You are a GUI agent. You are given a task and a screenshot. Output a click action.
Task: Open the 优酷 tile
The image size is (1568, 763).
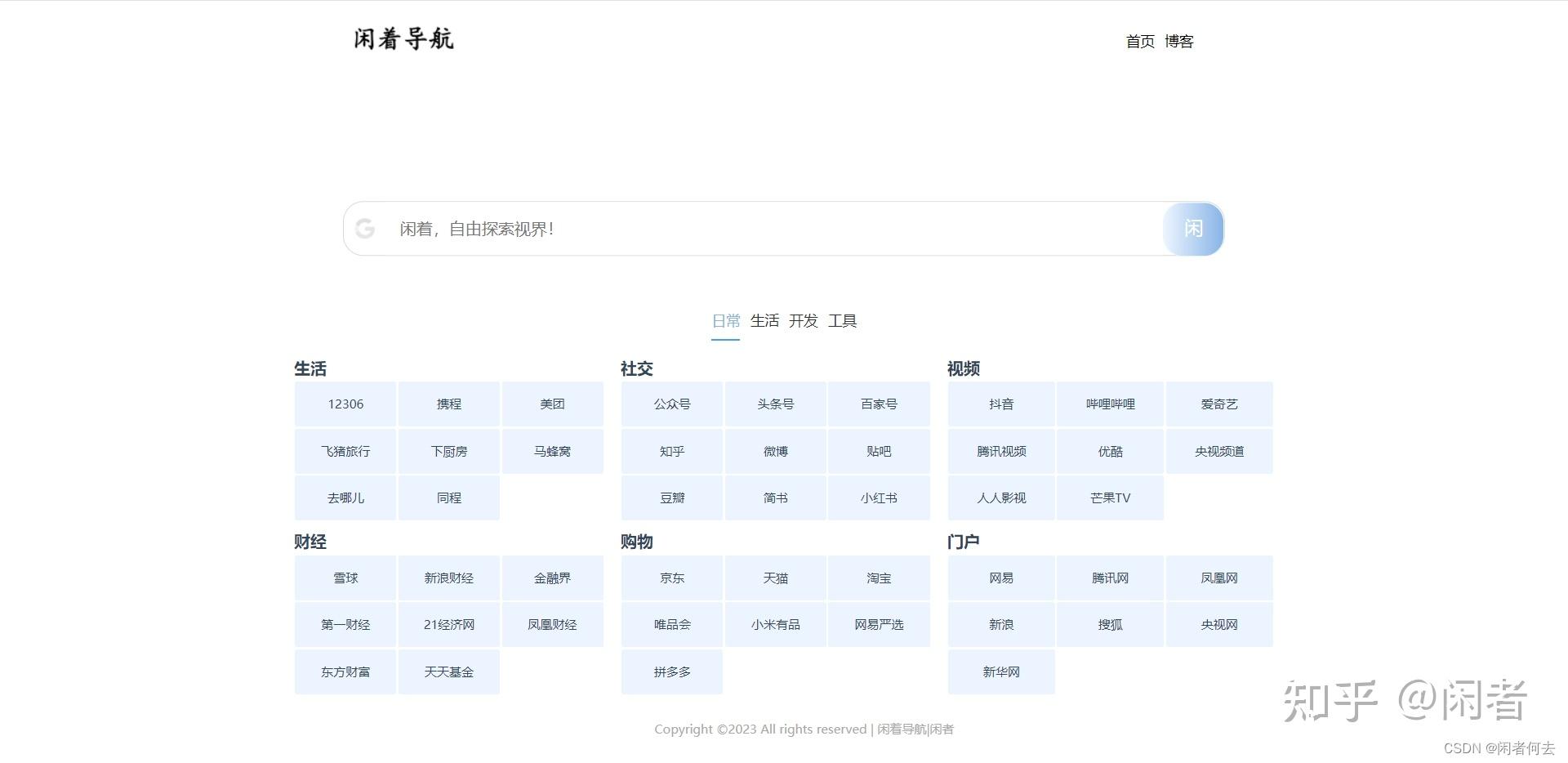tap(1111, 451)
